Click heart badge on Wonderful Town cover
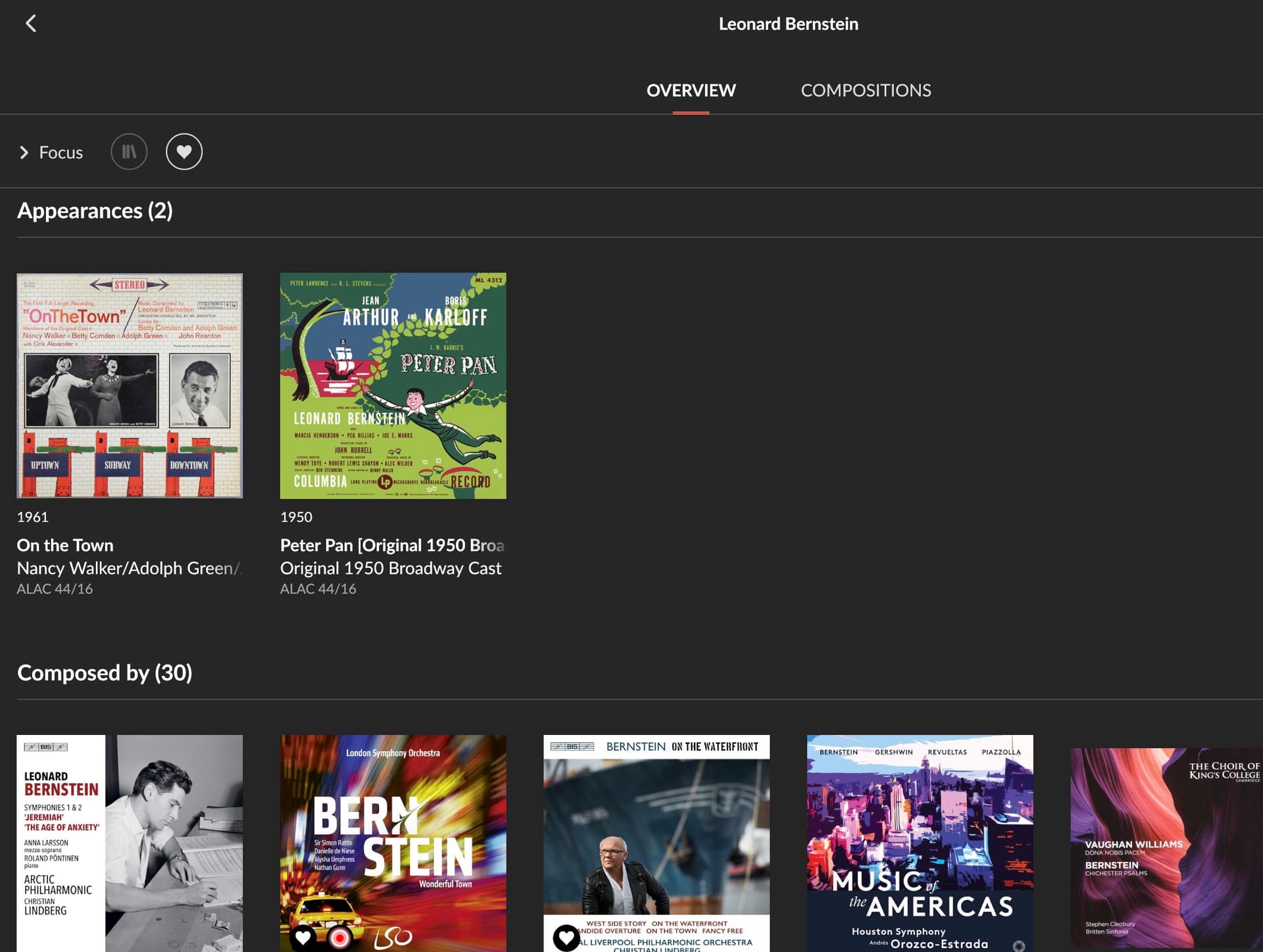Screen dimensions: 1263x952 [x=303, y=937]
